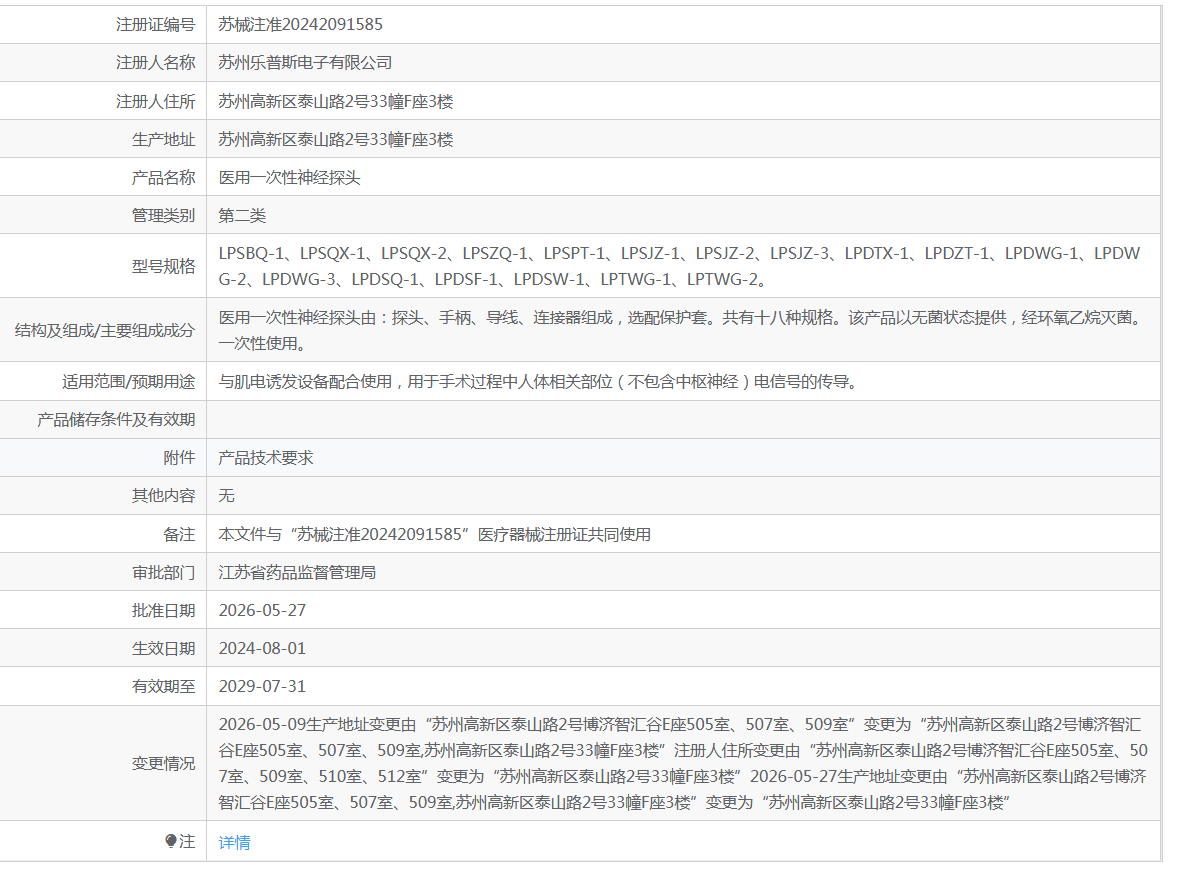Image resolution: width=1180 pixels, height=874 pixels.
Task: Click management class value 第二类
Action: 242,216
